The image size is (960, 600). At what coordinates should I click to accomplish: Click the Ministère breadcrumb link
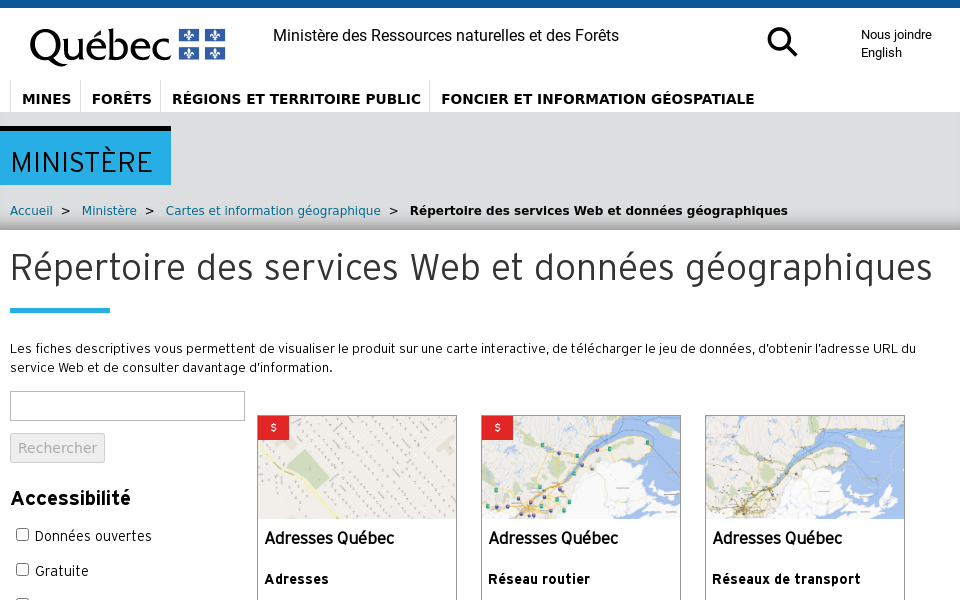click(x=109, y=210)
